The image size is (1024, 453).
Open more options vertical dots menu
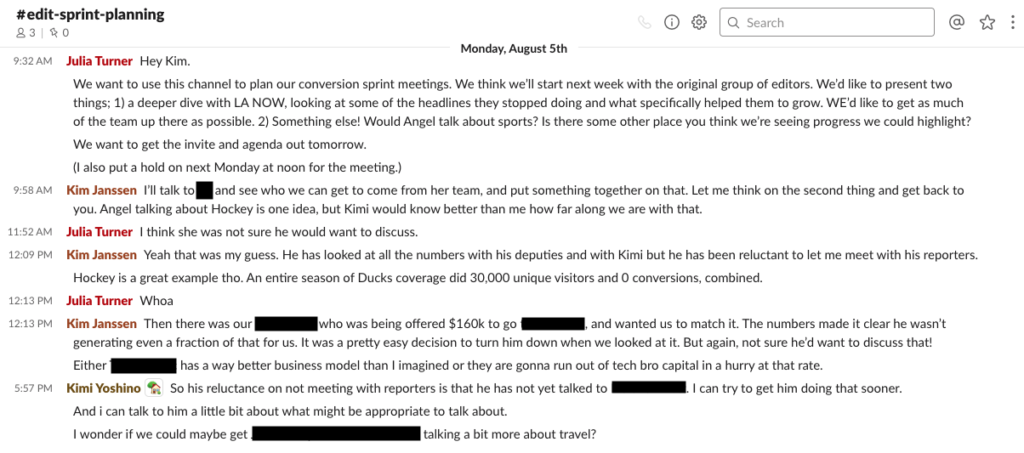pos(1013,22)
